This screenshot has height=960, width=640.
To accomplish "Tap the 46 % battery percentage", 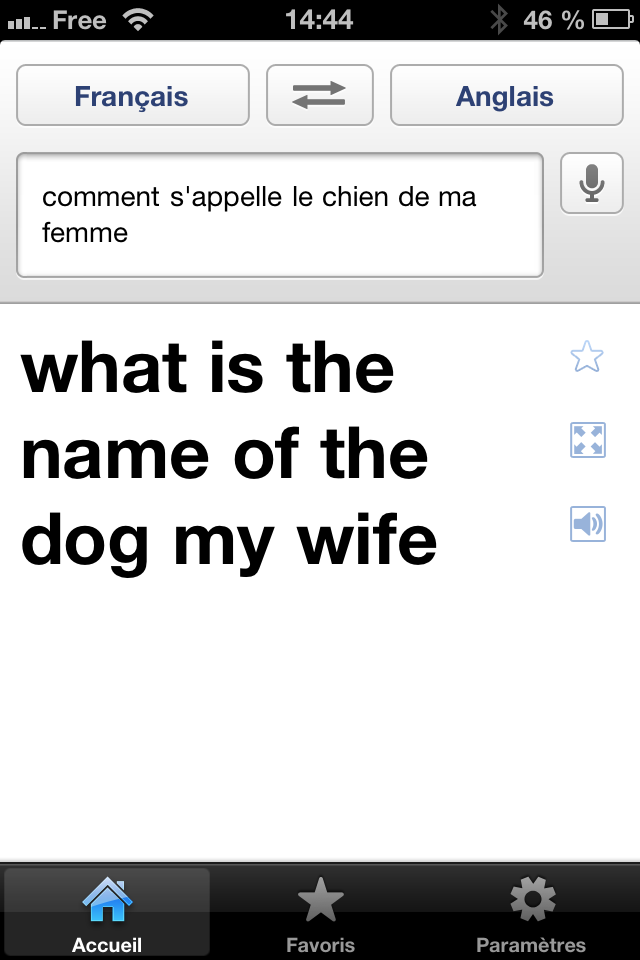I will tap(554, 20).
